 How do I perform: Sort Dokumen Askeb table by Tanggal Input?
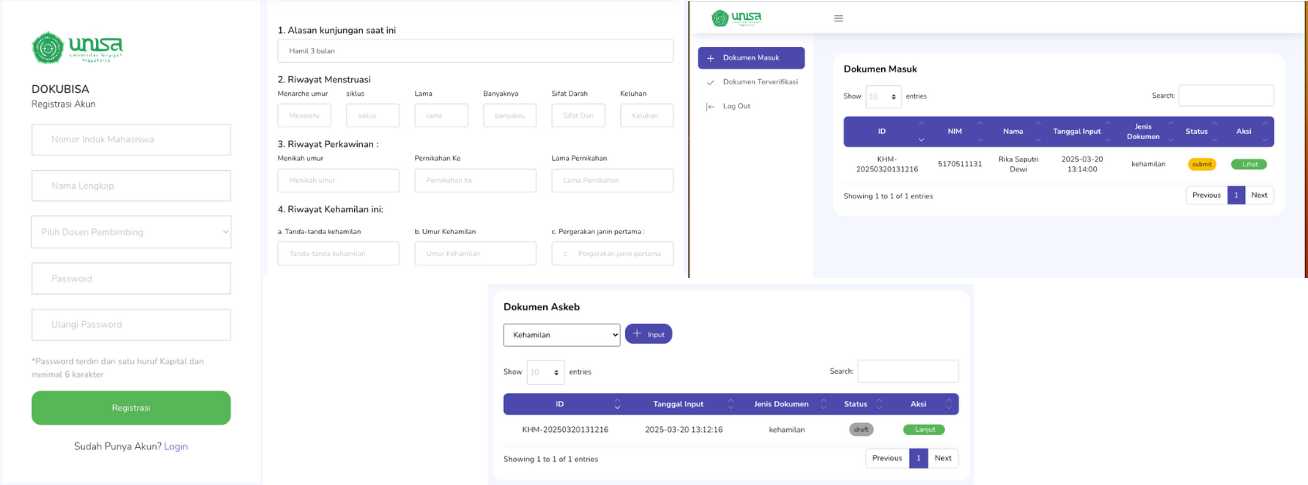(x=678, y=404)
